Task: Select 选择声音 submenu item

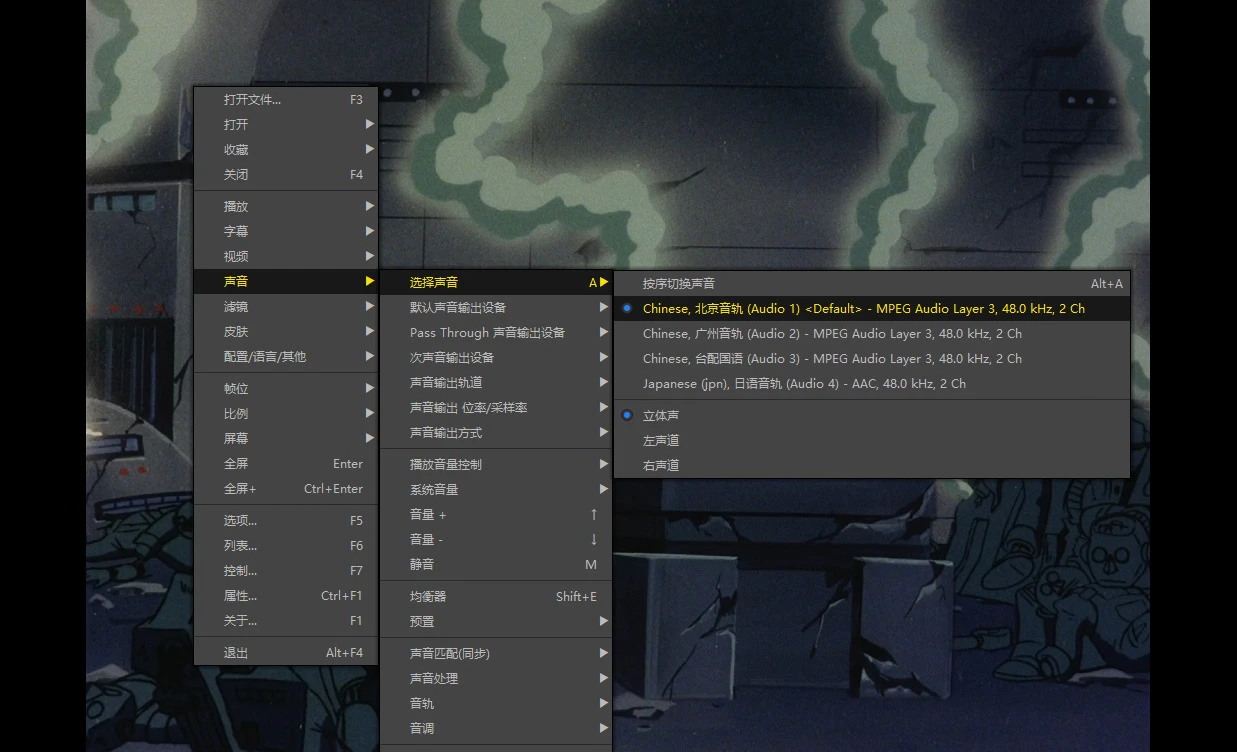Action: 496,282
